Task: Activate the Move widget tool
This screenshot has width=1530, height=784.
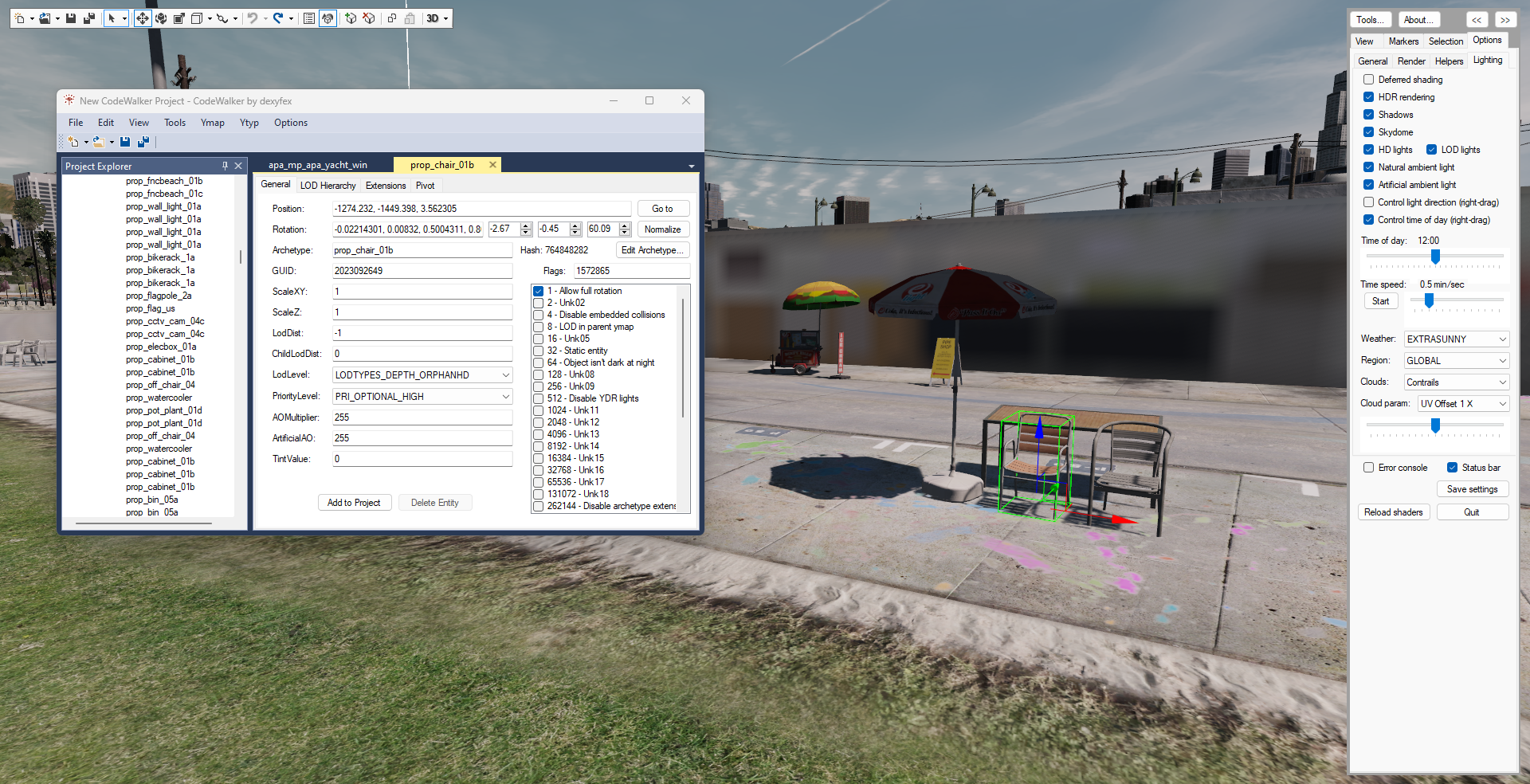Action: point(143,18)
